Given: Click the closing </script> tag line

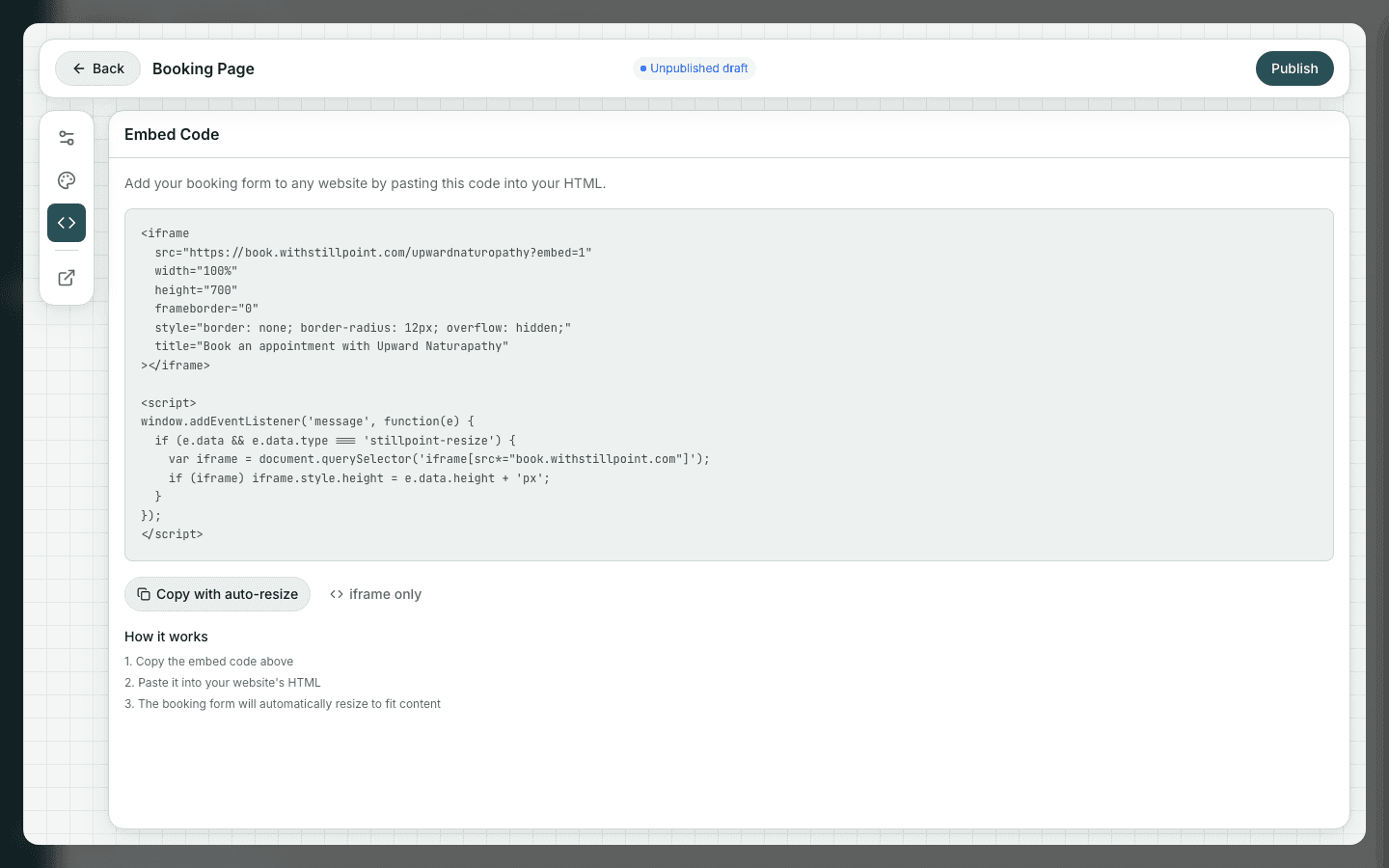Looking at the screenshot, I should [172, 534].
